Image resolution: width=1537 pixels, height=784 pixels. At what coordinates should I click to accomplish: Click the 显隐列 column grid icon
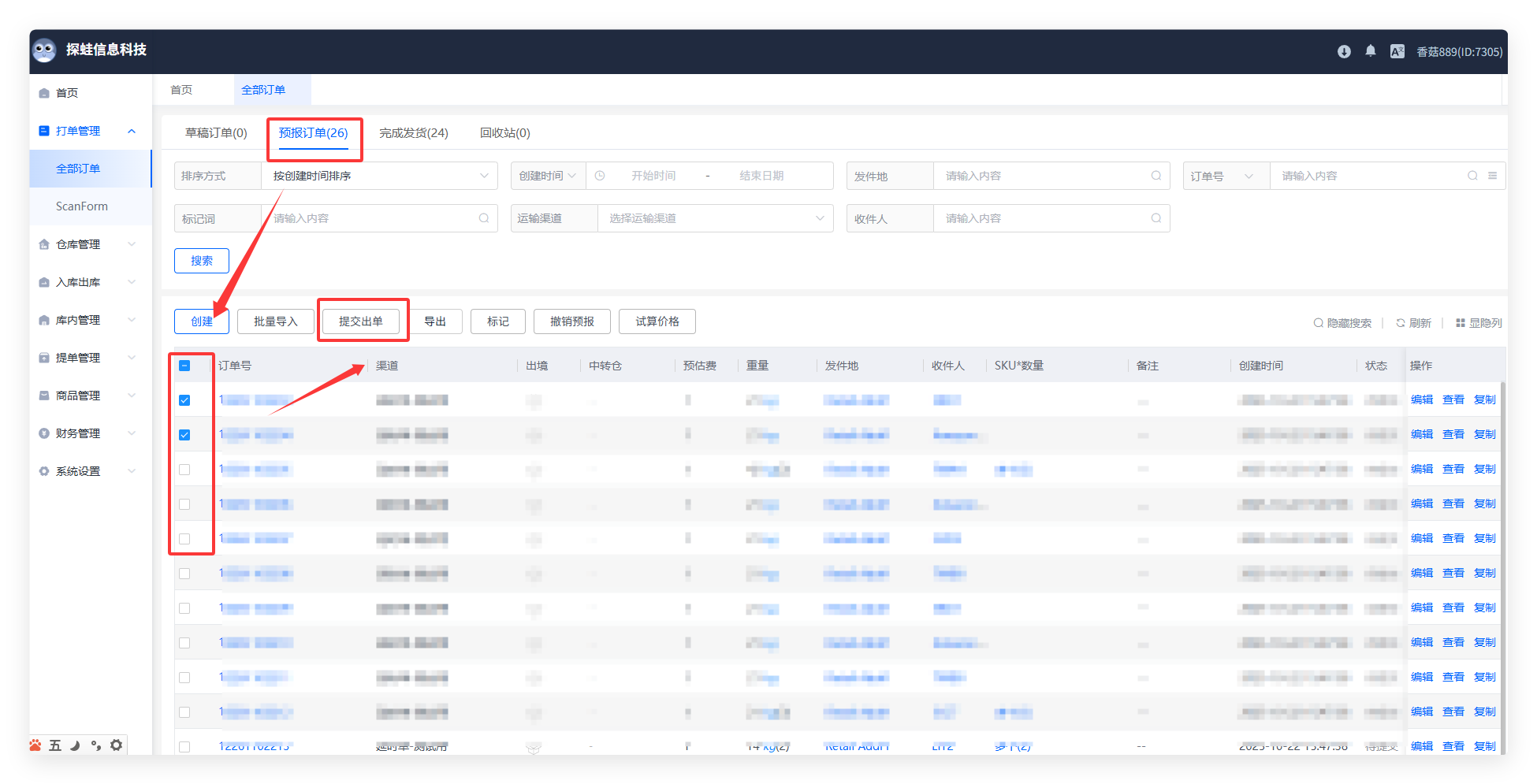[x=1461, y=323]
